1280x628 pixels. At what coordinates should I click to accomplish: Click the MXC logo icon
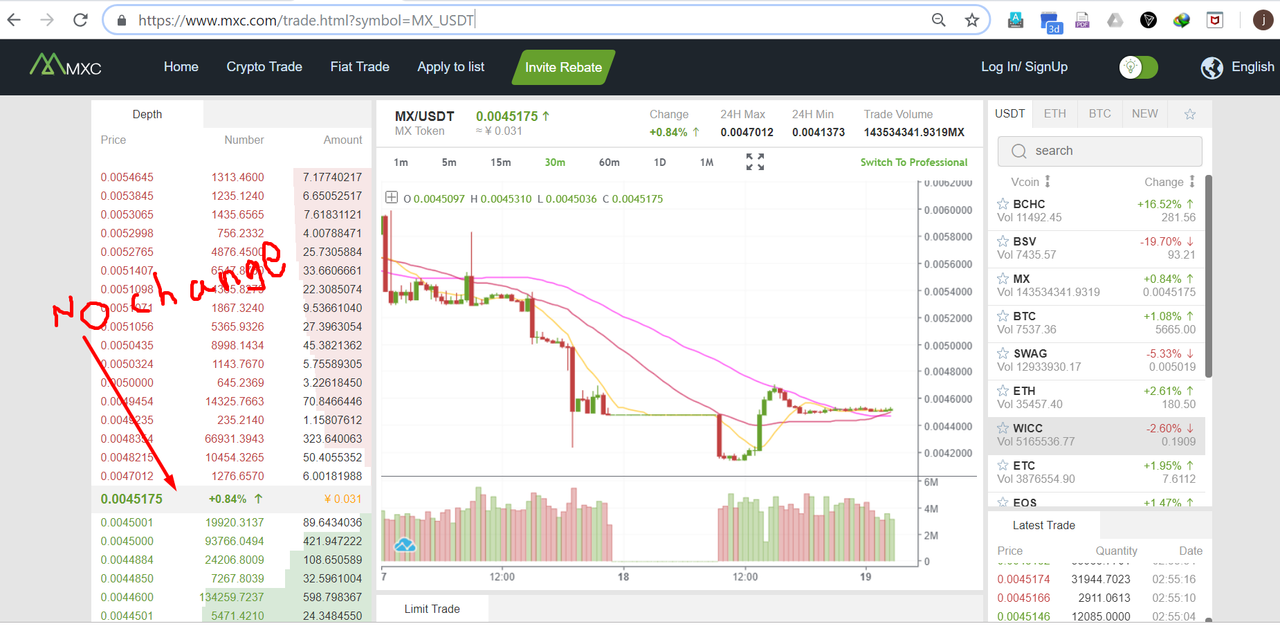tap(46, 66)
